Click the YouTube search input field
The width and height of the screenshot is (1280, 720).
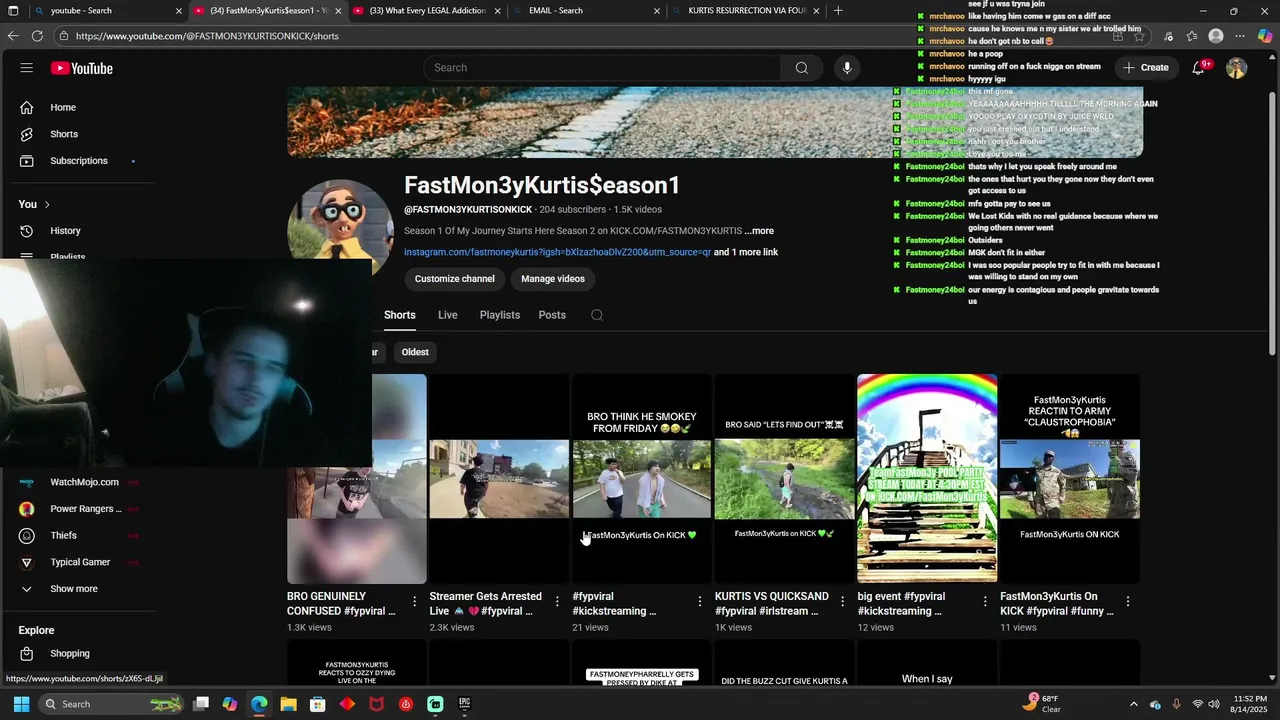coord(603,68)
